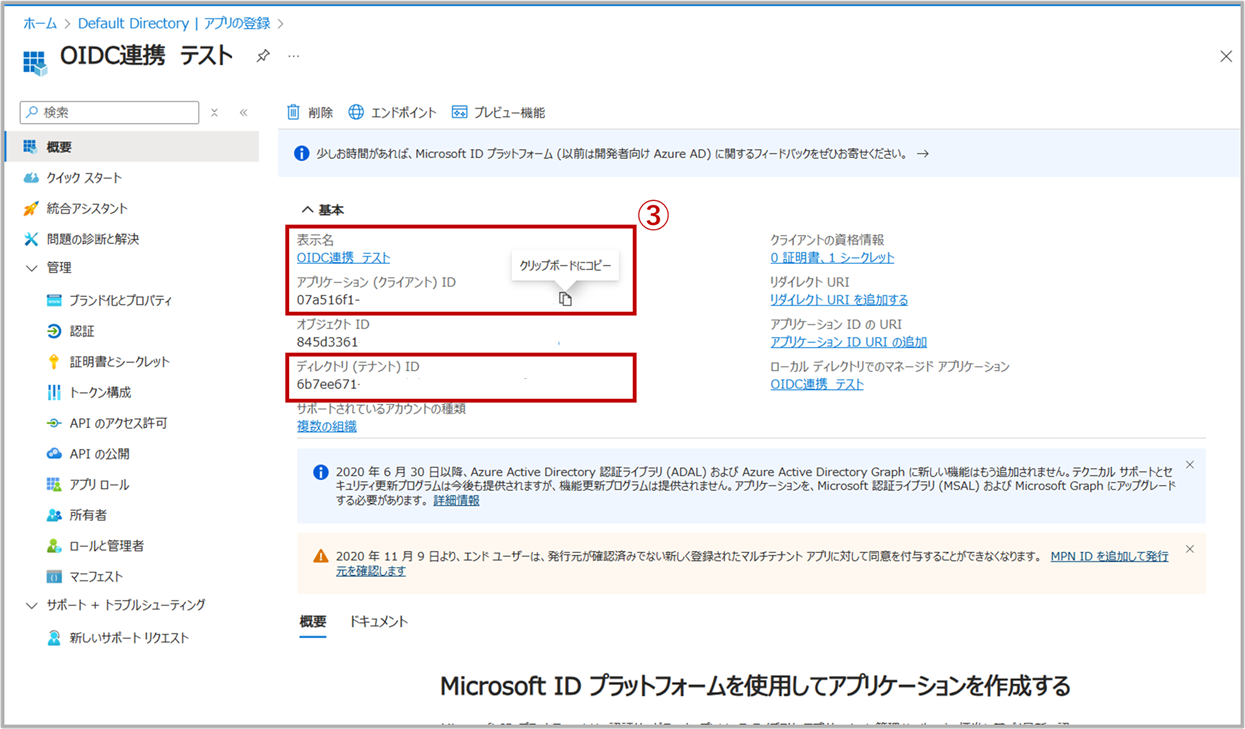Click the 統合アシスタント rocket icon
This screenshot has height=729, width=1245.
click(x=30, y=209)
